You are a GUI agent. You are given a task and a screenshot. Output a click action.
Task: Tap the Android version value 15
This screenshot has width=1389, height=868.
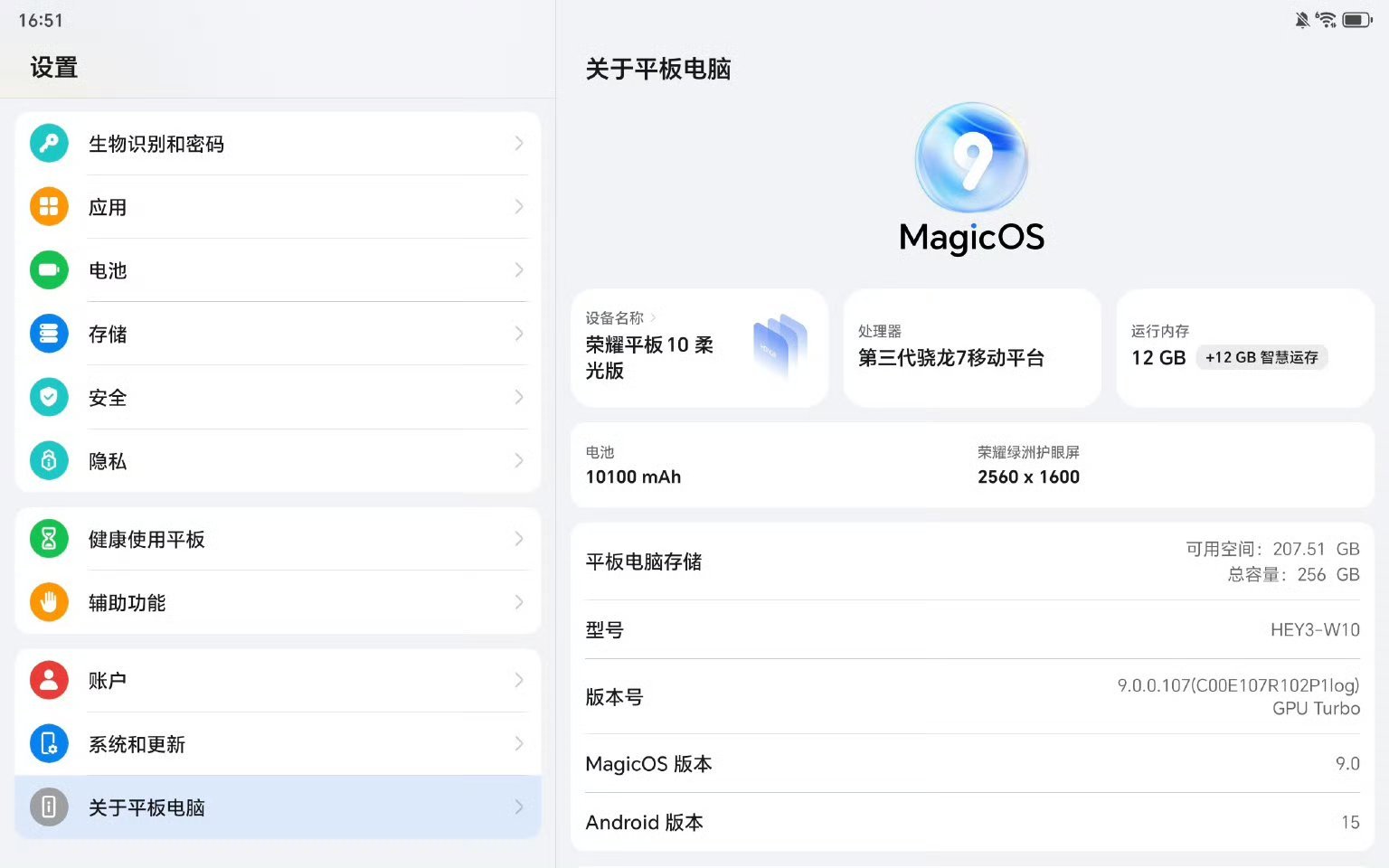(x=1350, y=822)
